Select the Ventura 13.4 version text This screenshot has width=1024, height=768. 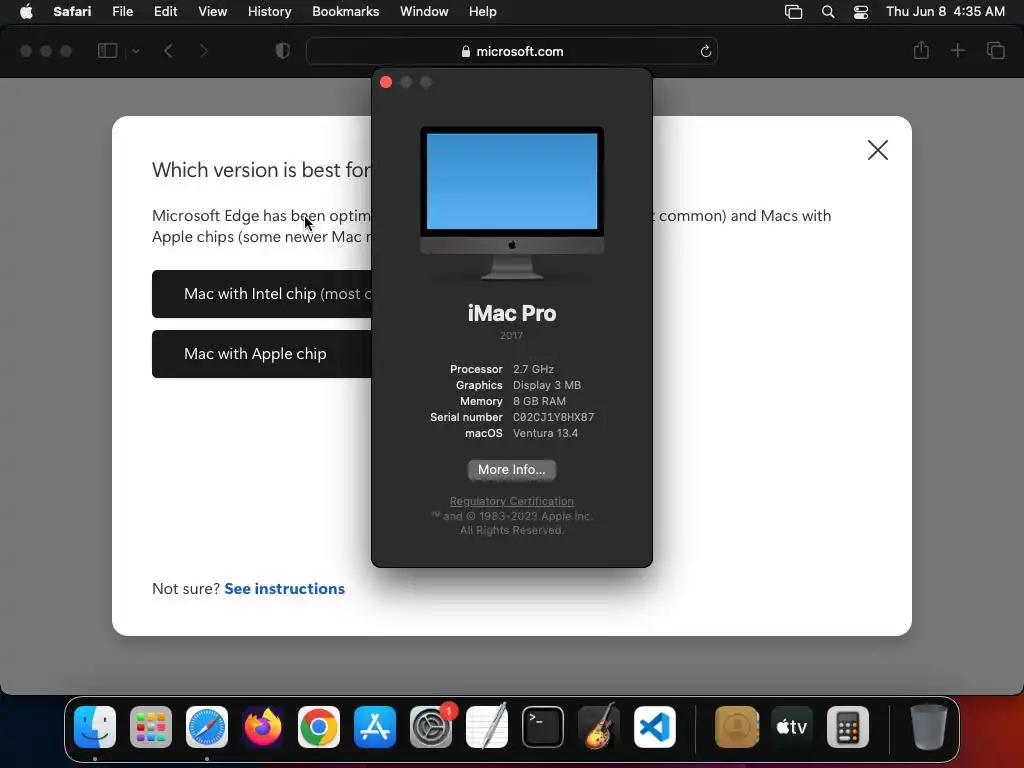[545, 433]
